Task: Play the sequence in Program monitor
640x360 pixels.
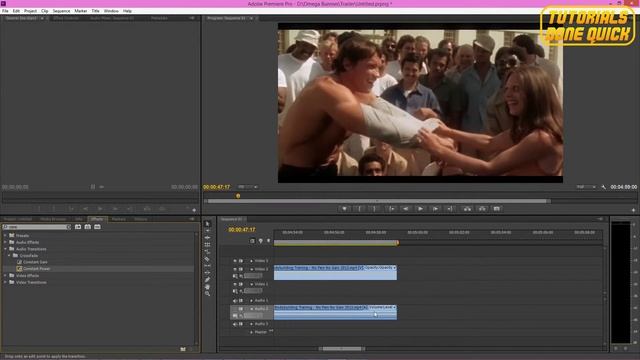Action: (x=420, y=209)
